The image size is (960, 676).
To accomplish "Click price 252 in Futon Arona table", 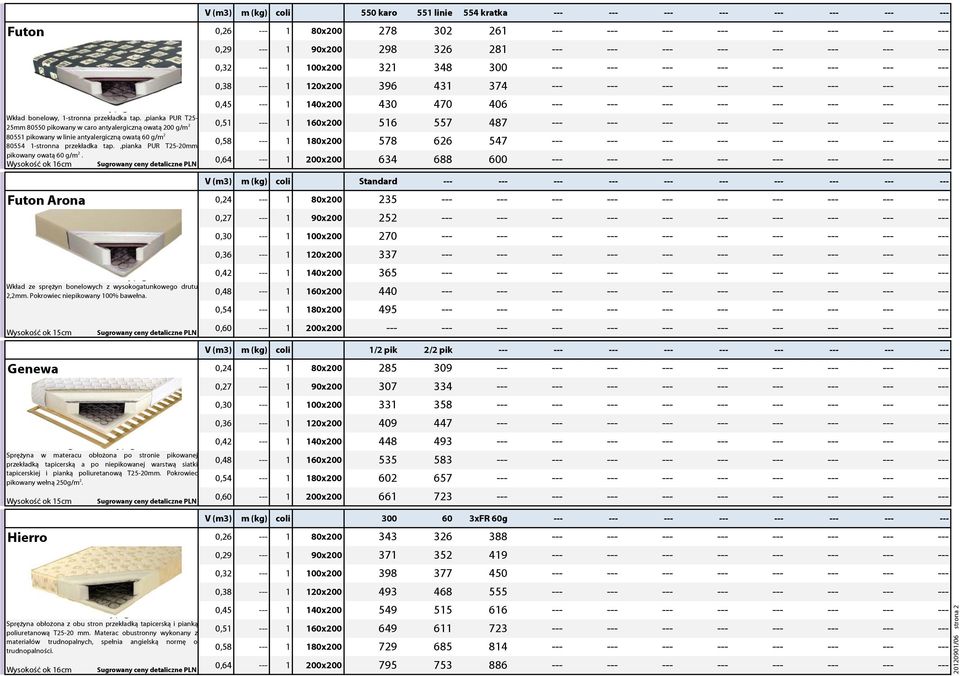I will 388,218.
